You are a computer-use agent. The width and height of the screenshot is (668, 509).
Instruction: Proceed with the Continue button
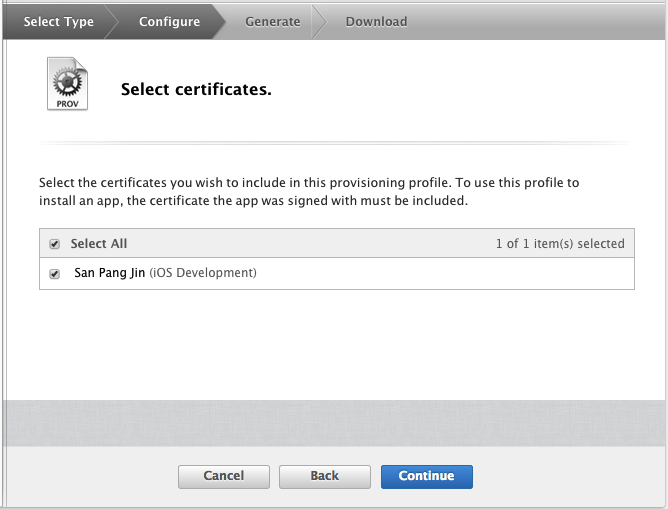(x=426, y=476)
